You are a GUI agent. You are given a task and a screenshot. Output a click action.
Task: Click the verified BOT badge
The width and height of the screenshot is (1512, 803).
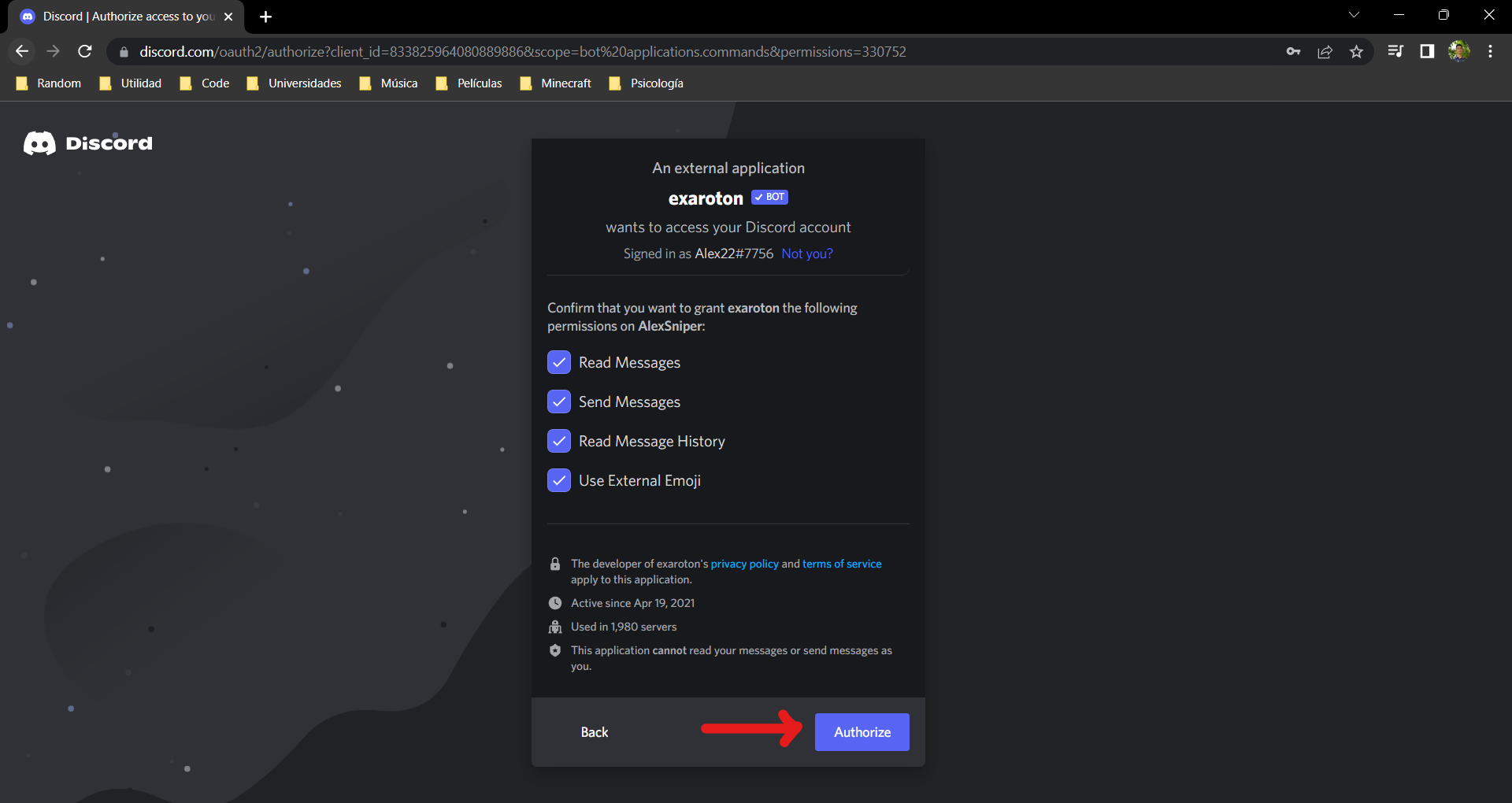tap(769, 197)
